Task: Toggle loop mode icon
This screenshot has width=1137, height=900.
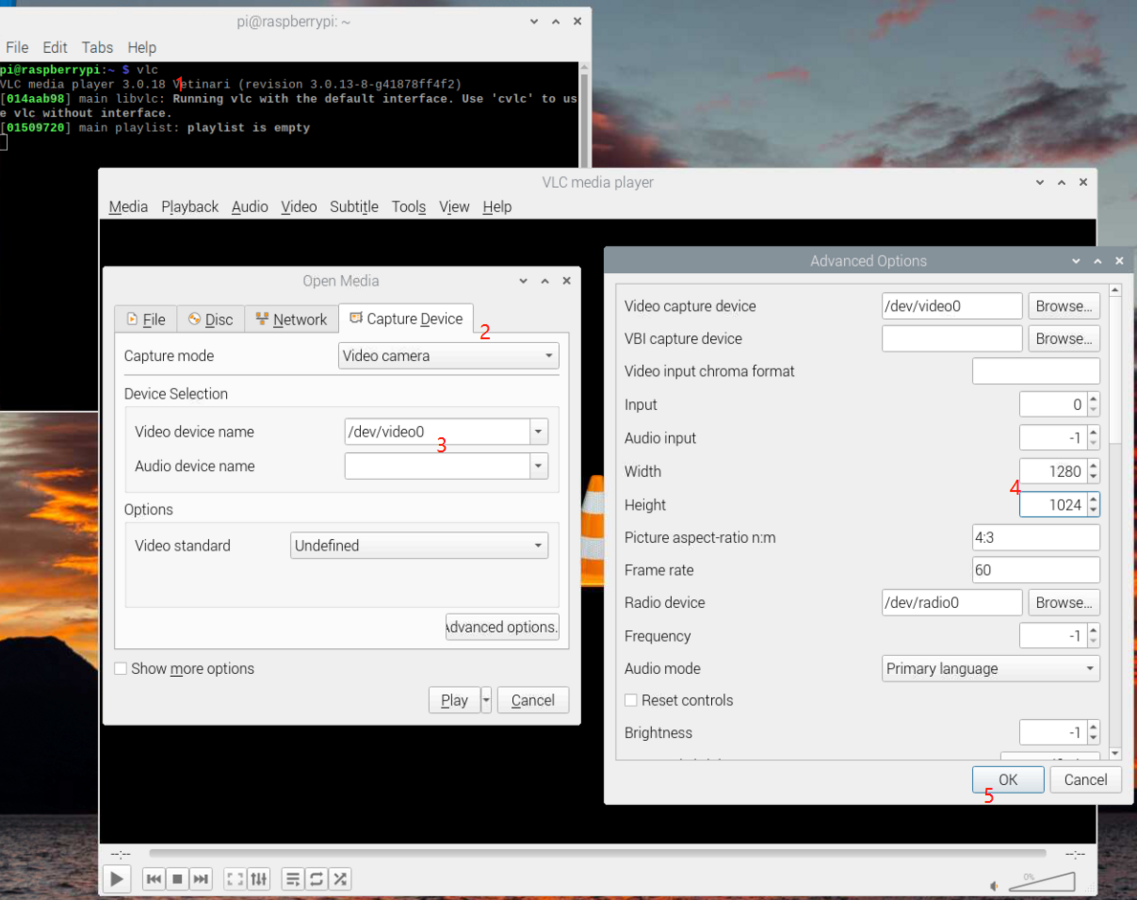Action: pos(316,879)
